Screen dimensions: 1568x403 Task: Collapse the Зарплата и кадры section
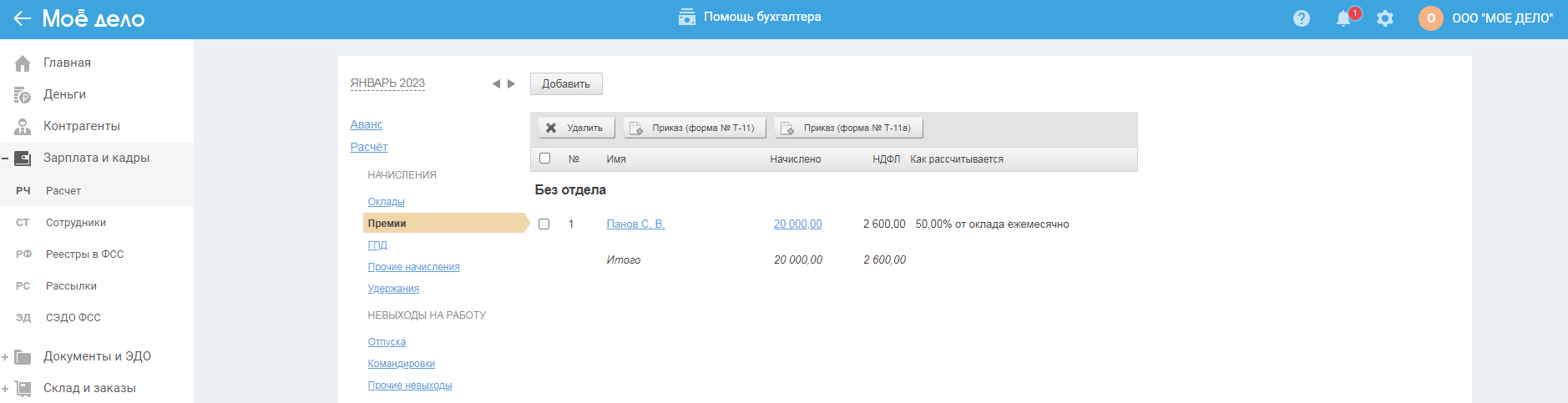(5, 159)
